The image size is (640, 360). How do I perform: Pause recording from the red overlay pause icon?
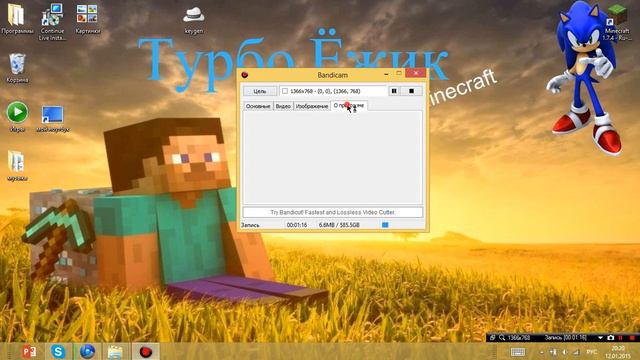pyautogui.click(x=621, y=338)
